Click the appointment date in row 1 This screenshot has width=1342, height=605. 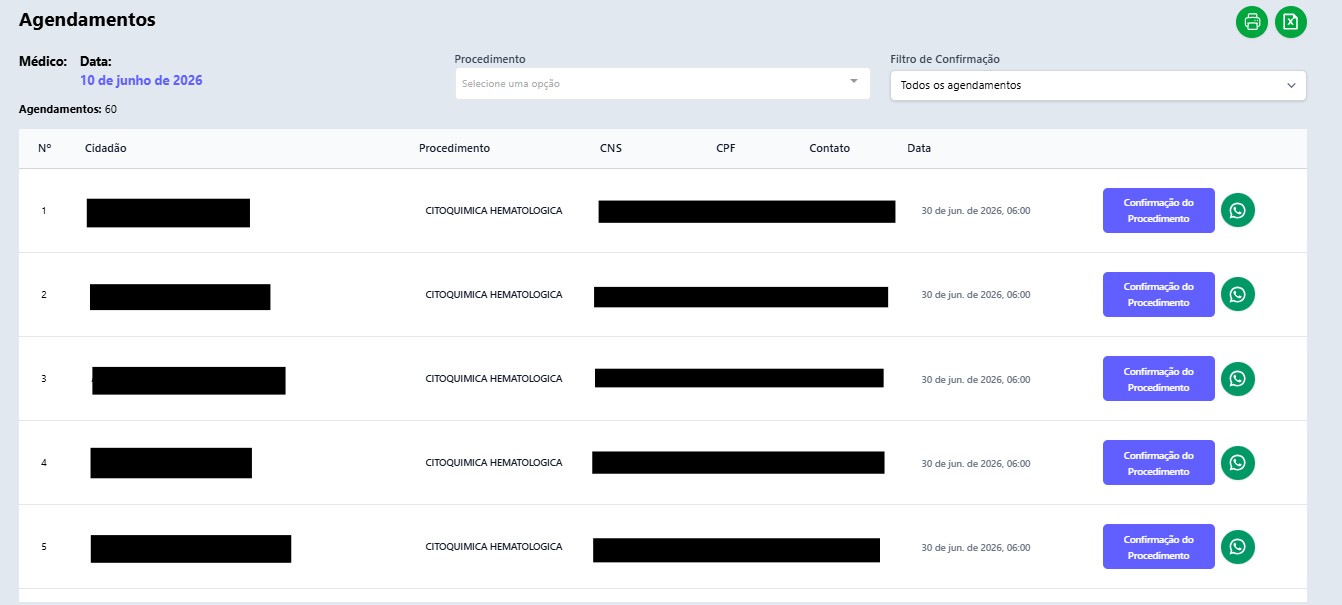pyautogui.click(x=975, y=211)
